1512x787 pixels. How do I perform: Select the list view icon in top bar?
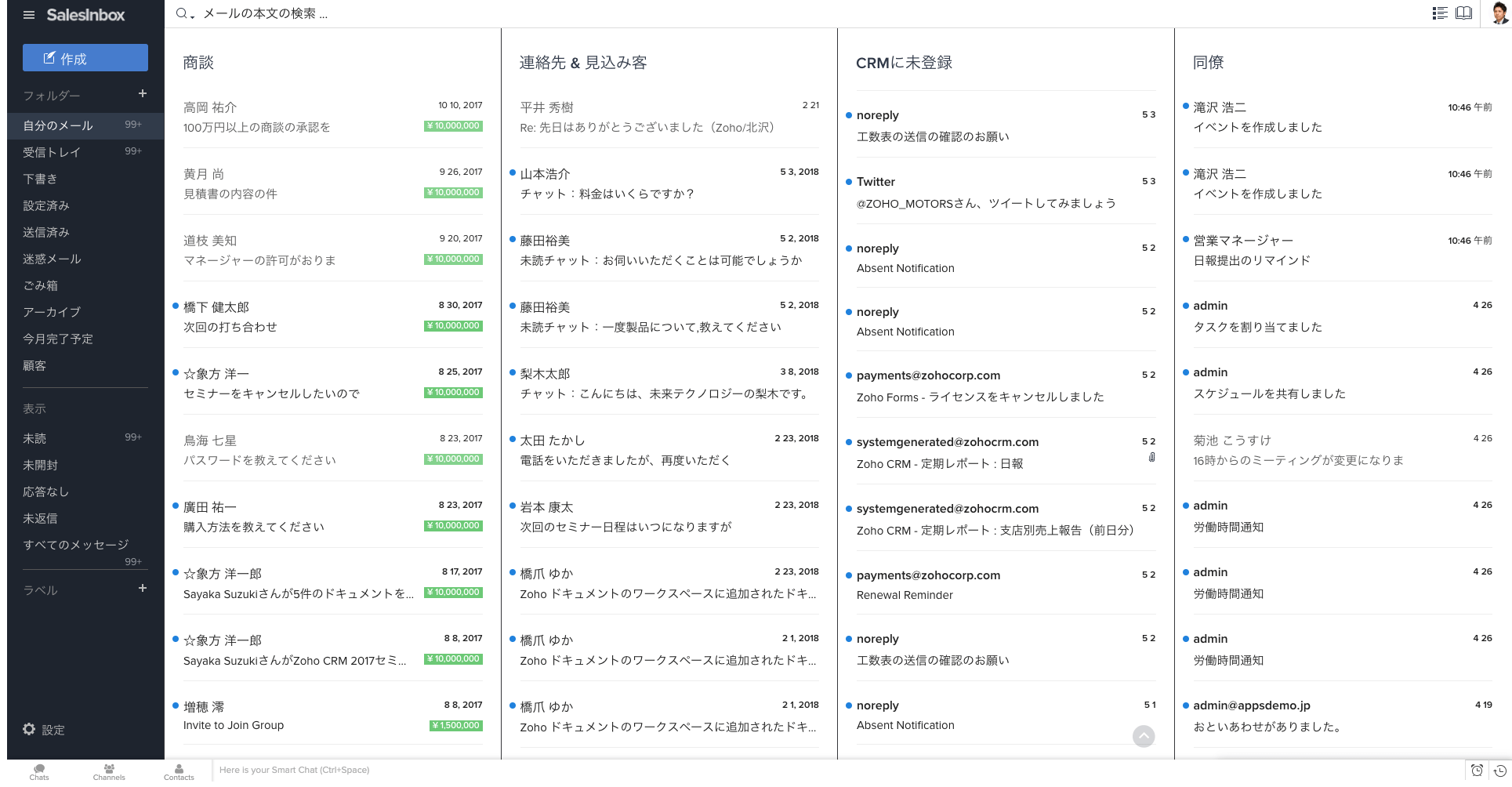coord(1439,13)
